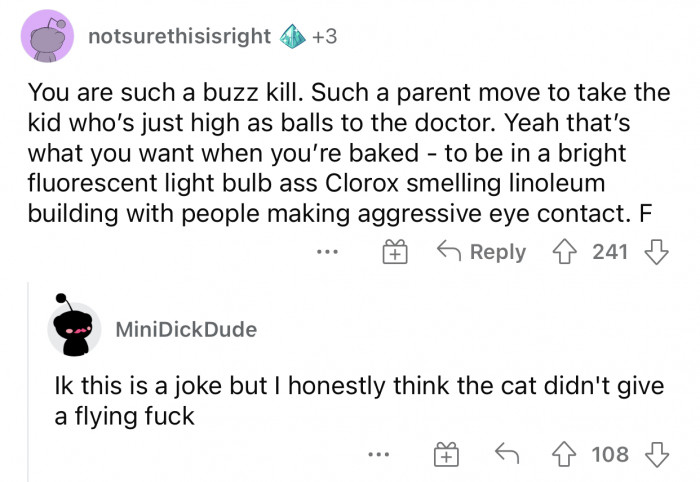Reply to the buzz kill comment
Image resolution: width=700 pixels, height=482 pixels.
coord(482,252)
